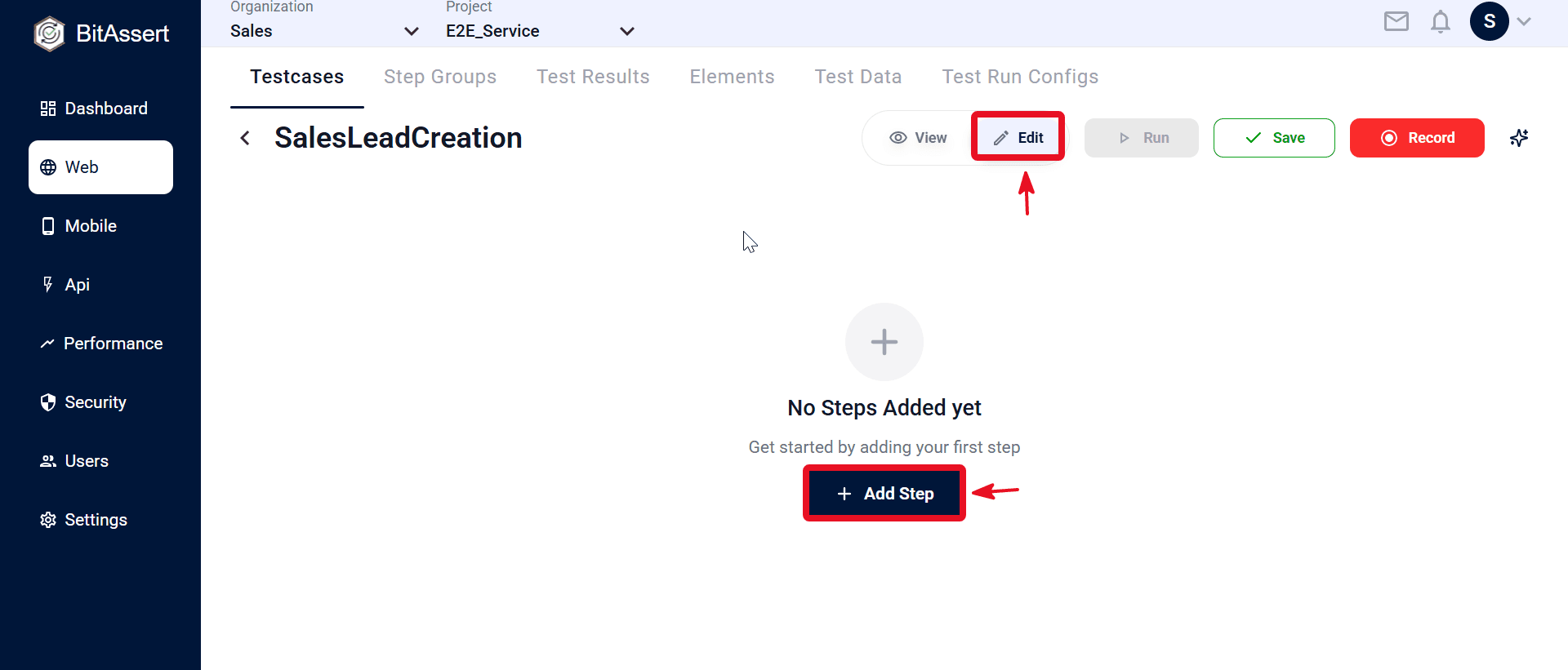Open the Security section
The width and height of the screenshot is (1568, 670).
[x=100, y=402]
